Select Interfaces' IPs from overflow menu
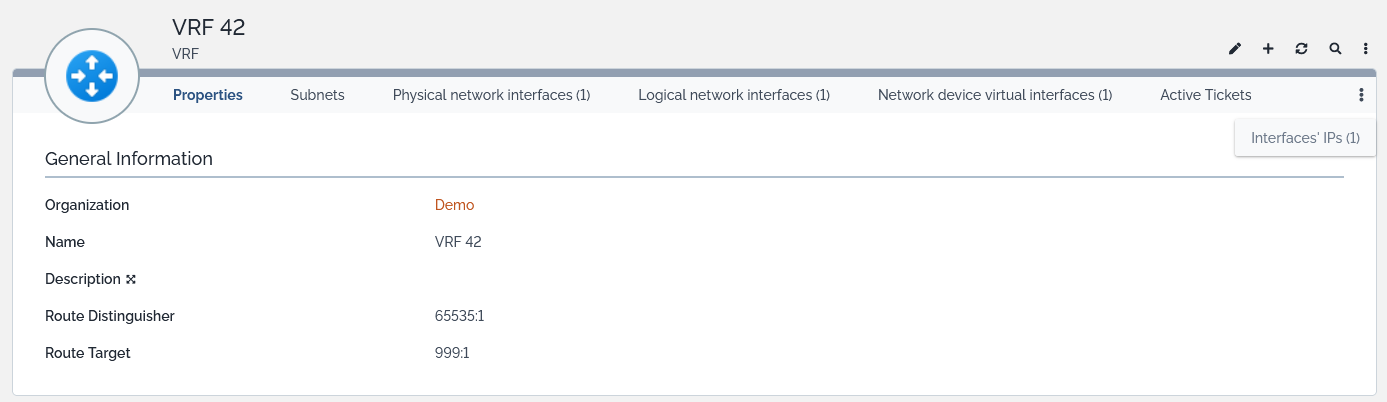The height and width of the screenshot is (402, 1387). tap(1305, 138)
